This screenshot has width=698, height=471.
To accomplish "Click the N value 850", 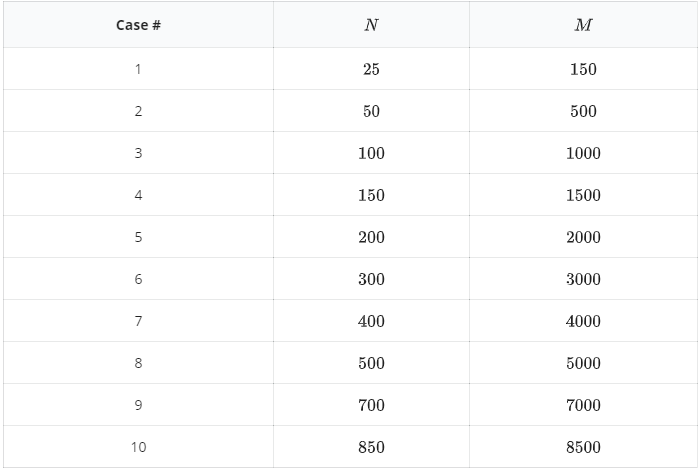I will [x=371, y=447].
